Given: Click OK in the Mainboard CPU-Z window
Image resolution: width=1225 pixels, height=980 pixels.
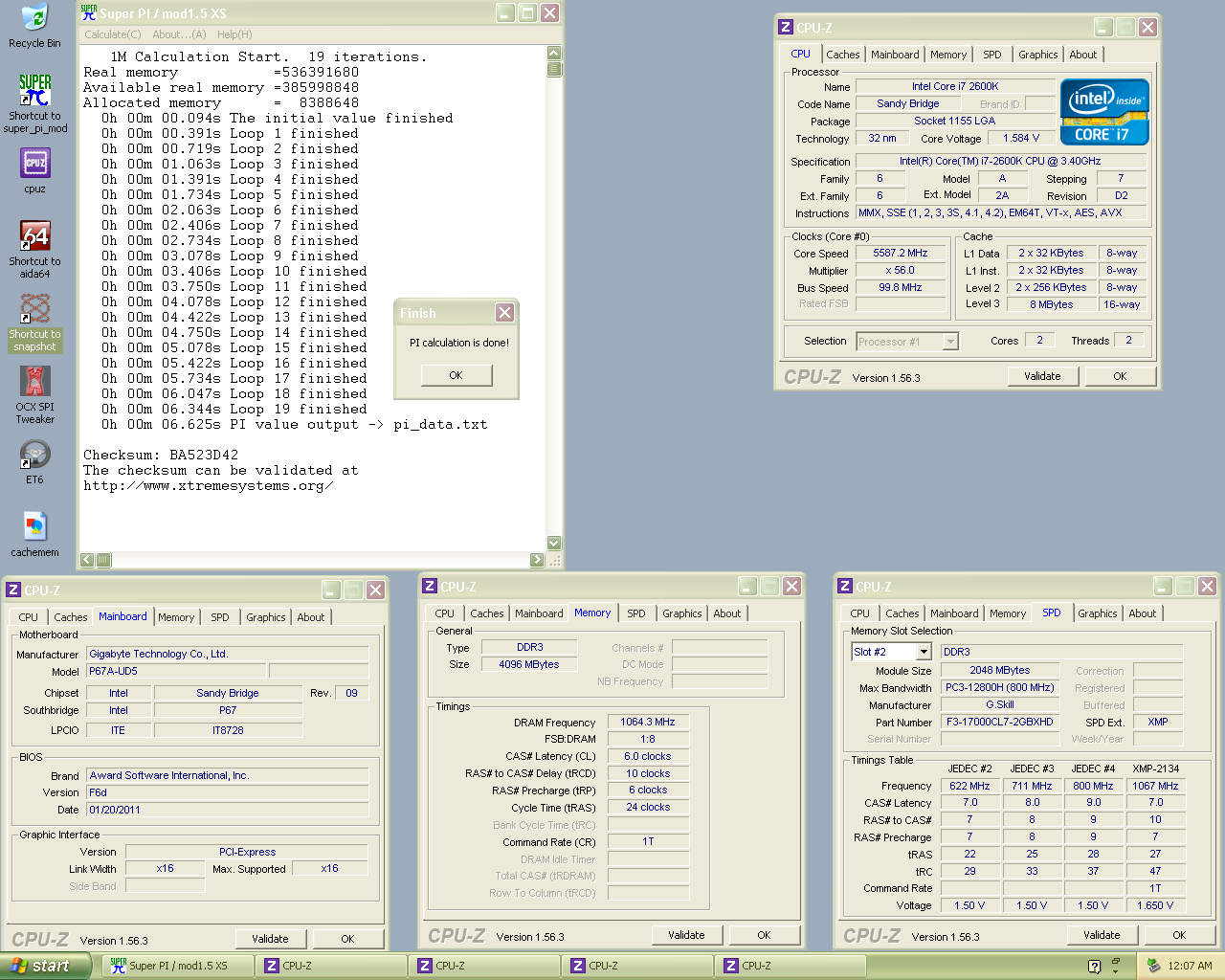Looking at the screenshot, I should (x=347, y=939).
